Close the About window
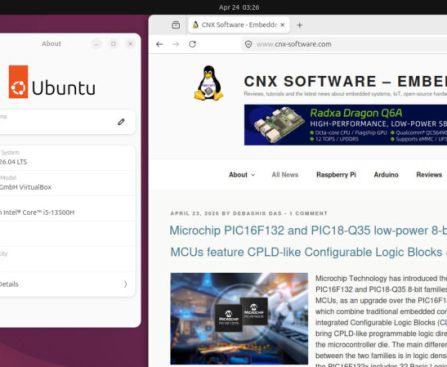The height and width of the screenshot is (367, 447). [x=130, y=44]
